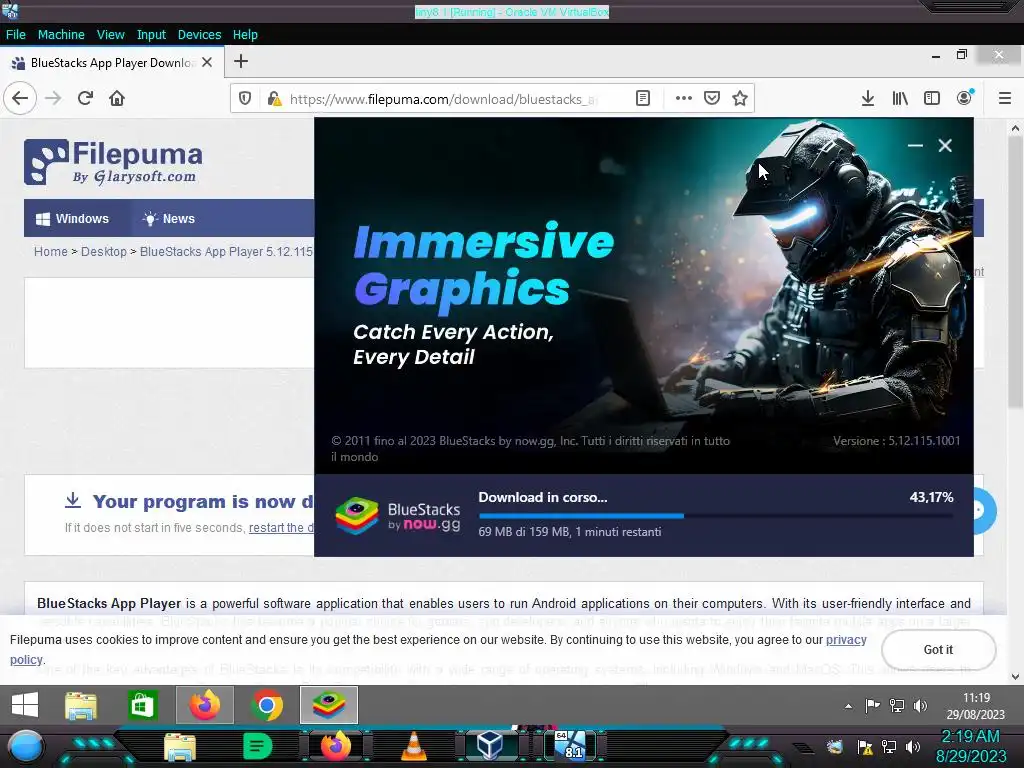Open Firefox library icon
The image size is (1024, 768).
click(900, 99)
